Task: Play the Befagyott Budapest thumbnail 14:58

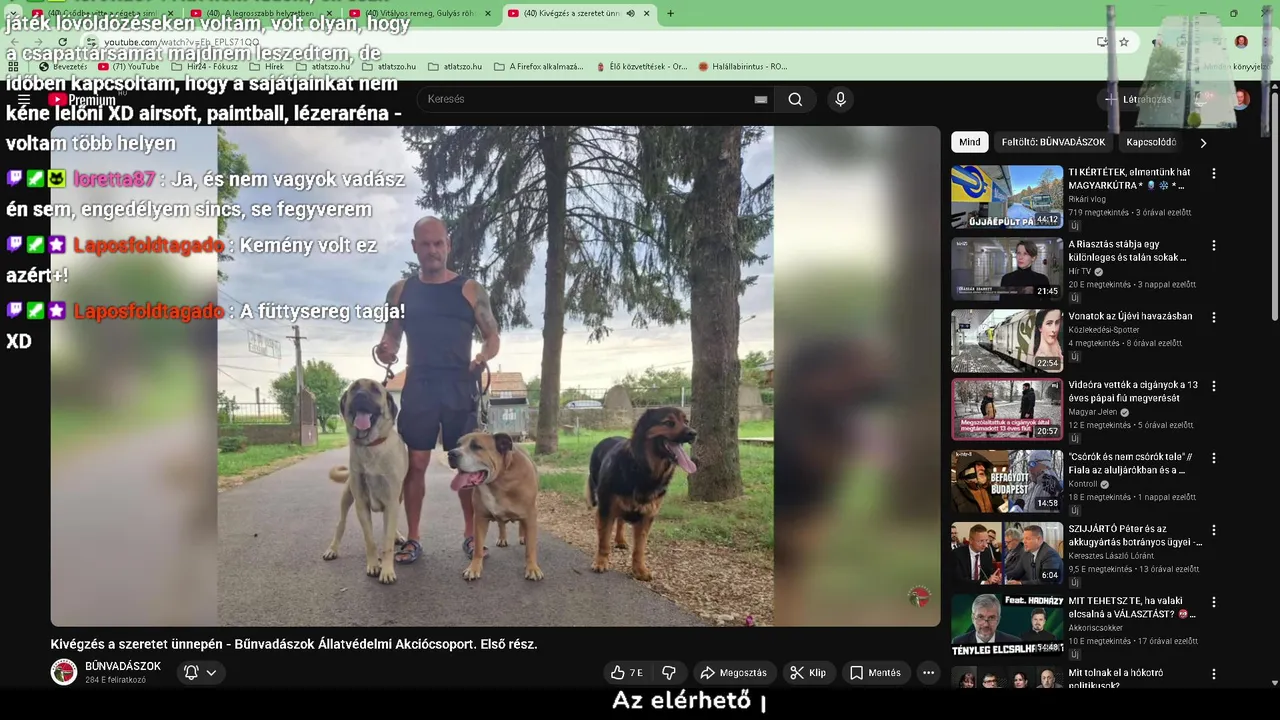Action: coord(1007,481)
